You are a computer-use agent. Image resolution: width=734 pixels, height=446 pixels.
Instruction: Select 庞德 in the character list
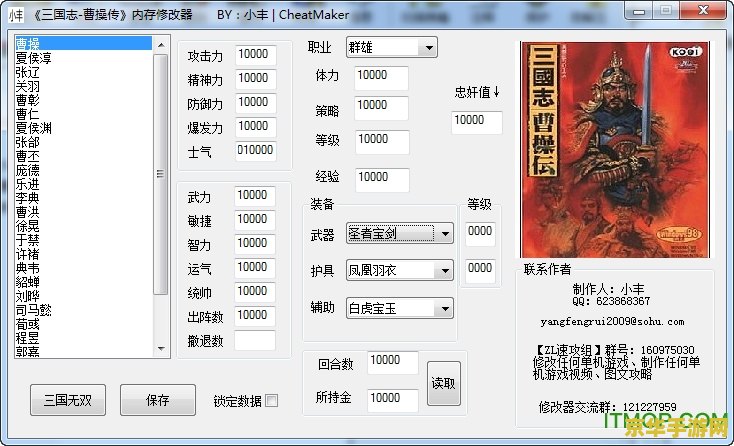point(83,170)
